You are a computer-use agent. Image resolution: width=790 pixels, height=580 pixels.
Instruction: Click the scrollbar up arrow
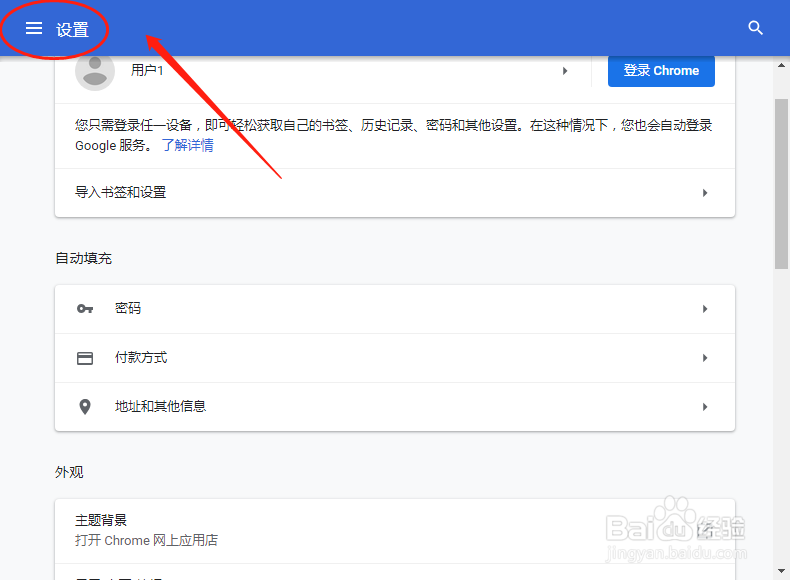tap(781, 65)
